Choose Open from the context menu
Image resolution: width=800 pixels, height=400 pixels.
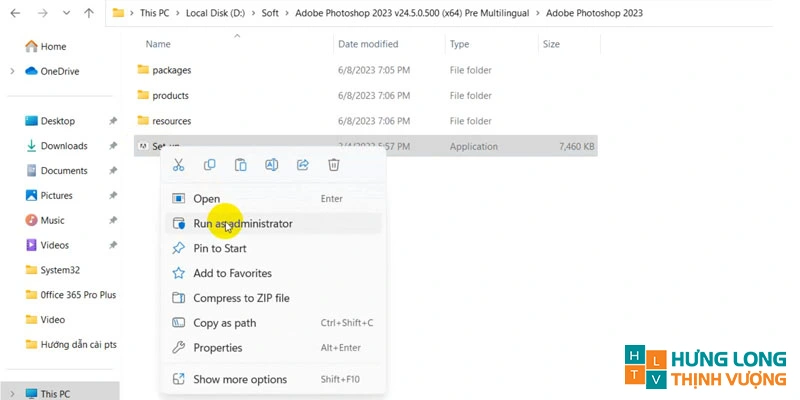(x=273, y=198)
